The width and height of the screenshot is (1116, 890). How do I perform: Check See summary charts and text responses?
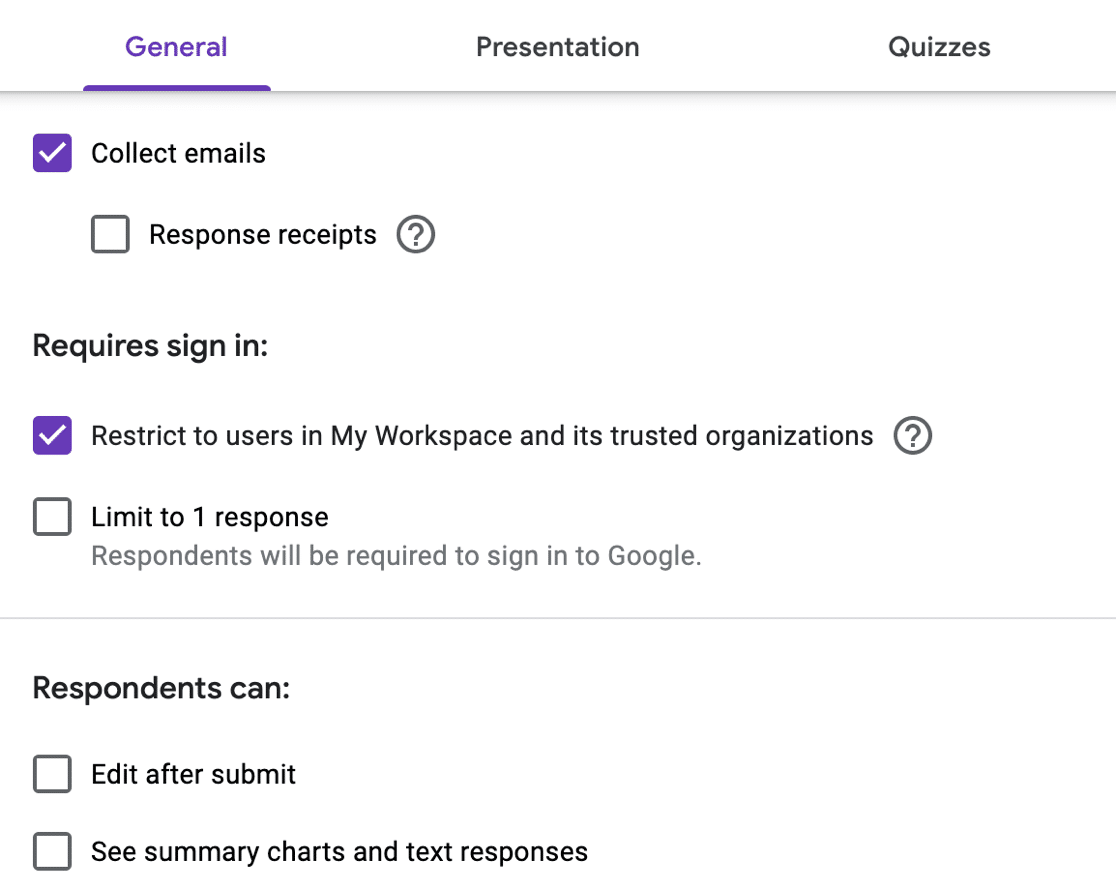click(x=53, y=851)
